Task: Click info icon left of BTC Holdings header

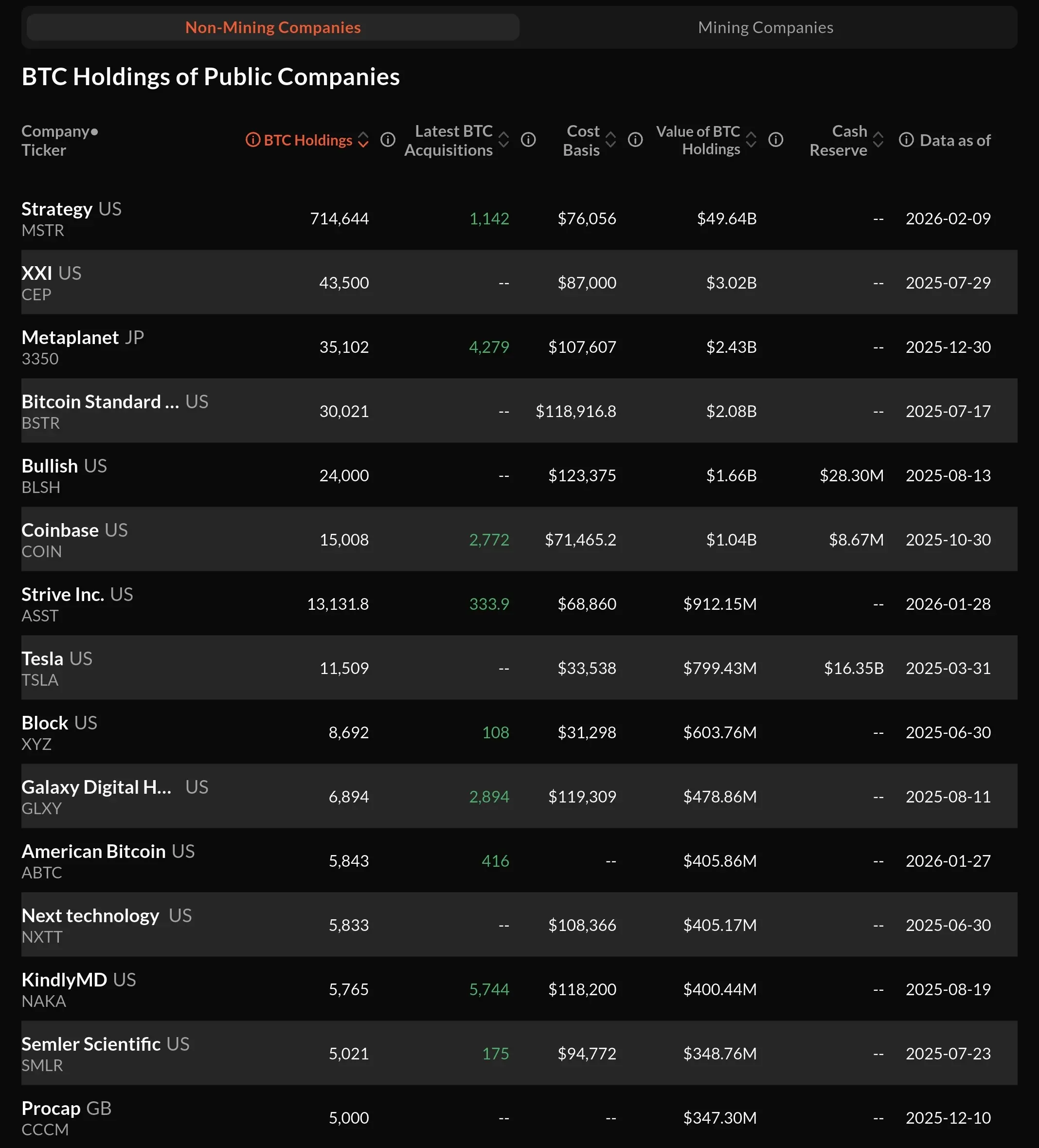Action: click(253, 140)
